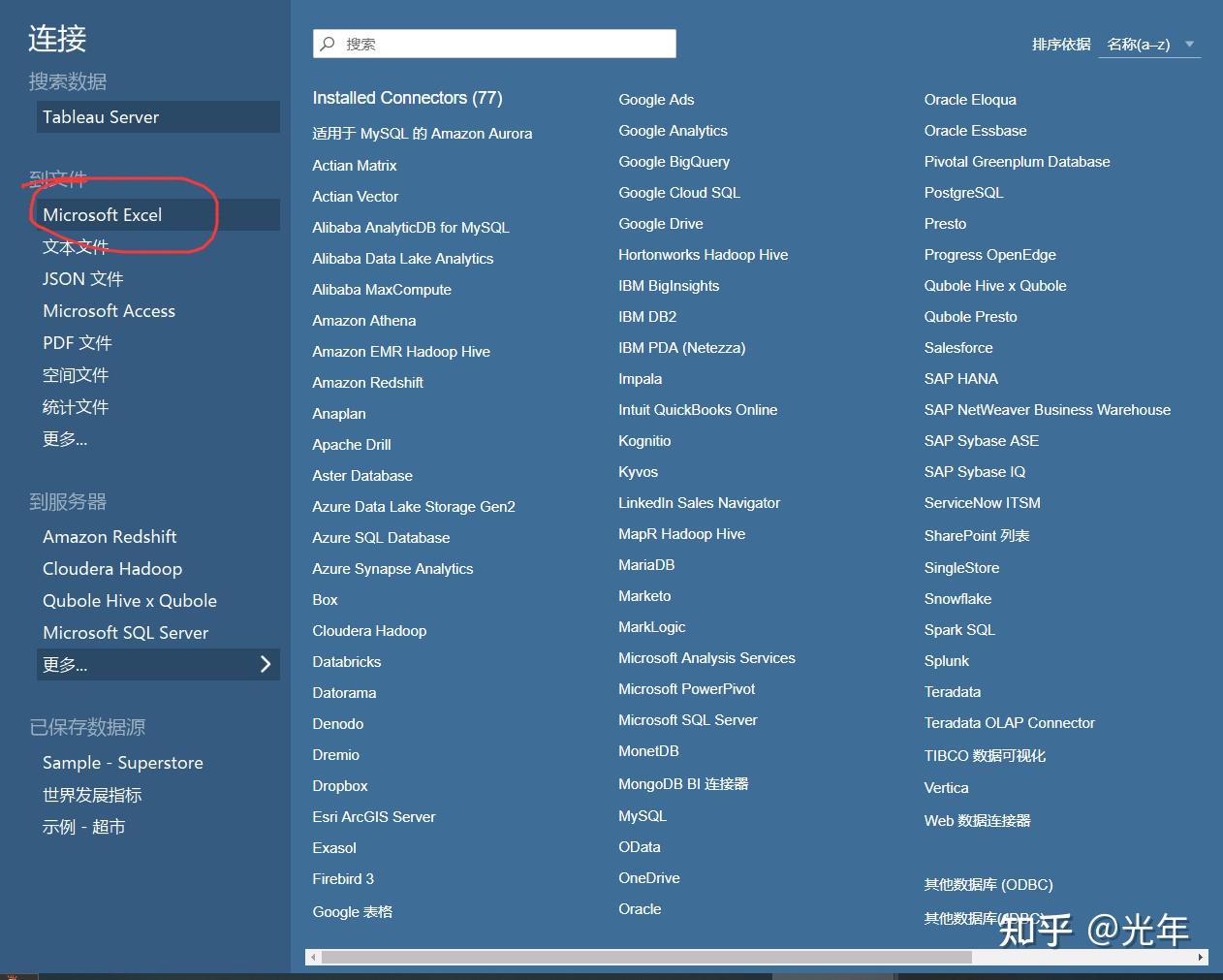Choose Amazon EMR Hadoop Hive
The width and height of the screenshot is (1223, 980).
tap(401, 352)
